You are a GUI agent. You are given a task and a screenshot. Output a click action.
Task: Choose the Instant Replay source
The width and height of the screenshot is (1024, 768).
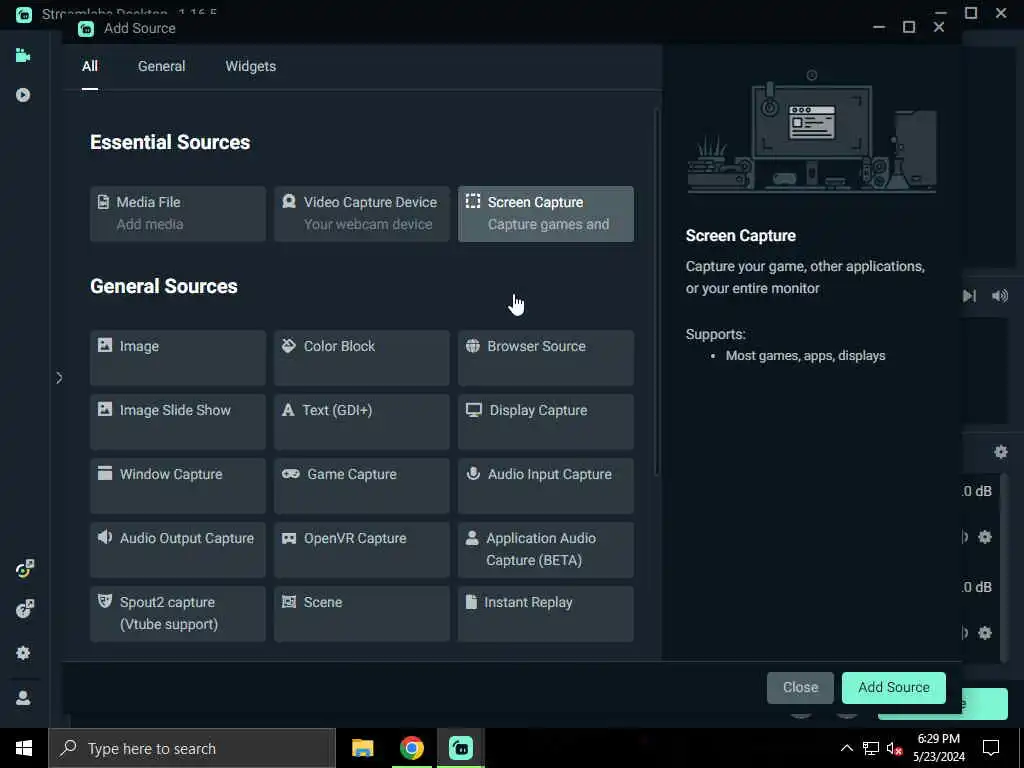(x=546, y=613)
